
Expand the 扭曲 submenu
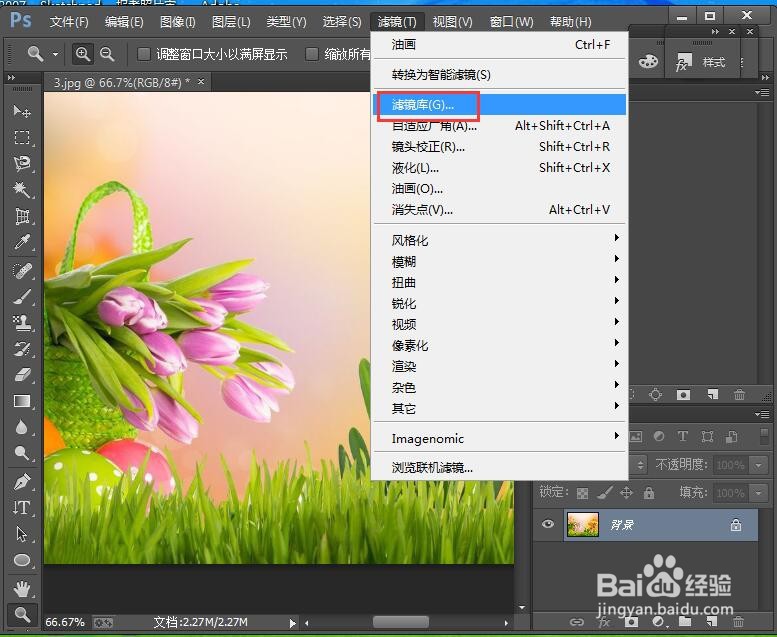500,283
